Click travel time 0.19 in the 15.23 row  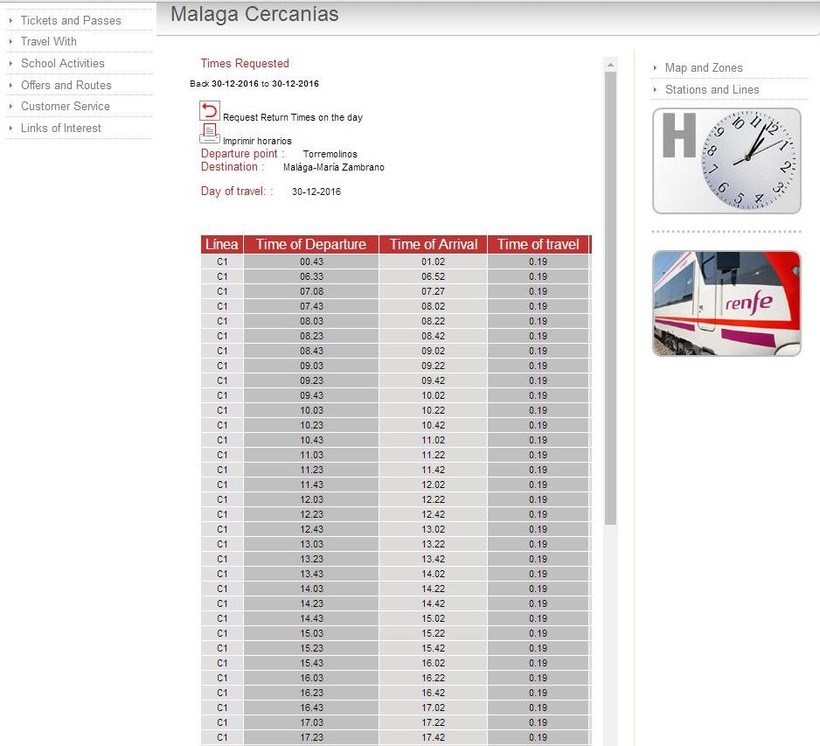(538, 648)
